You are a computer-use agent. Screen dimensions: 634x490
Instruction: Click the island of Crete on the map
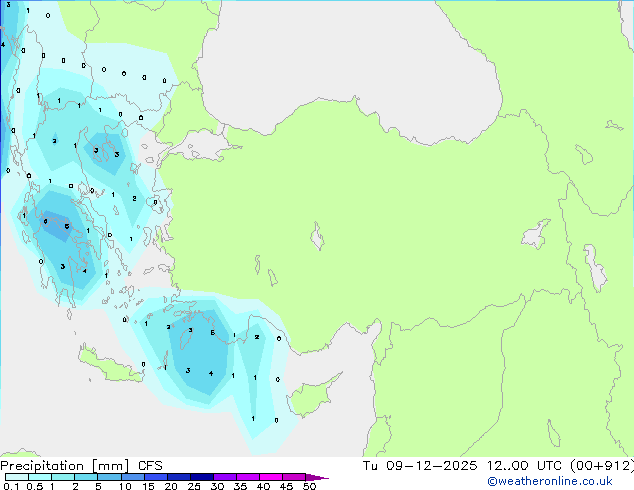tap(109, 366)
